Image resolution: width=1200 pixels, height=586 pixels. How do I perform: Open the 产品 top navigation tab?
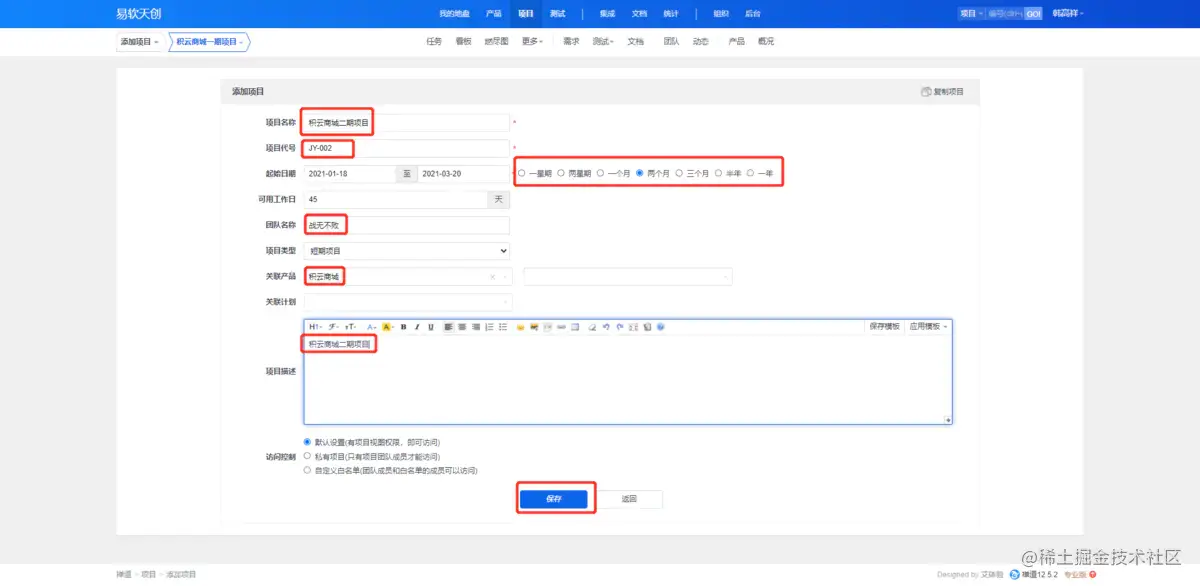coord(493,13)
